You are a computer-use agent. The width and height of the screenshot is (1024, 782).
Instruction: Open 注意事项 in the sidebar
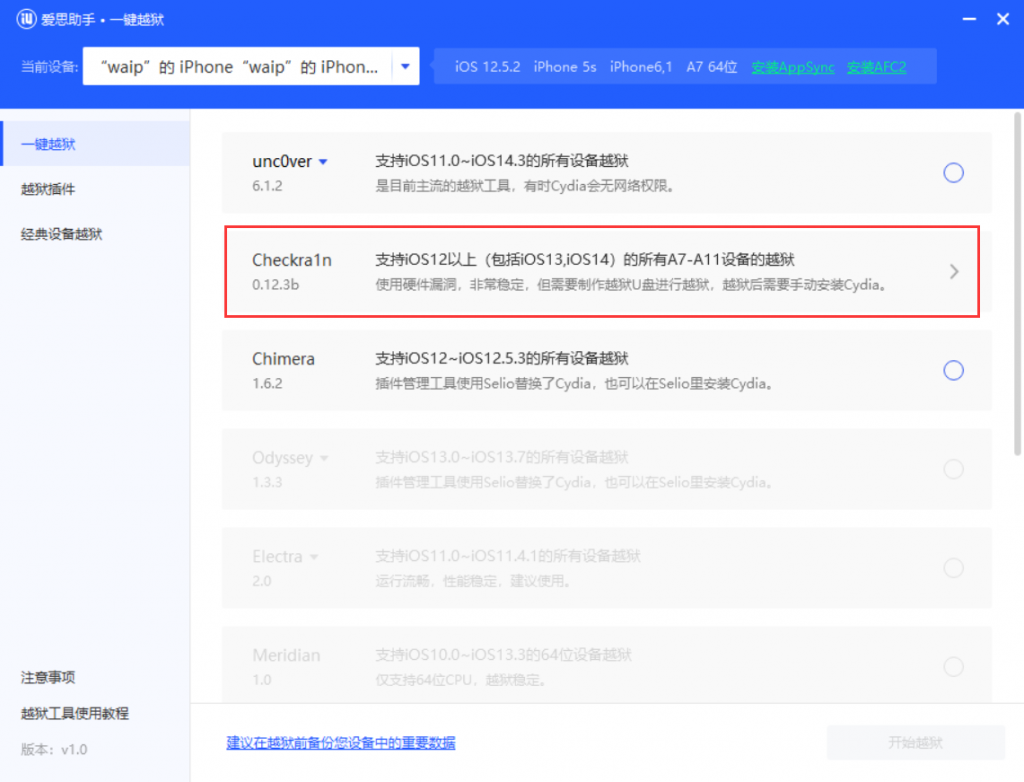[48, 677]
